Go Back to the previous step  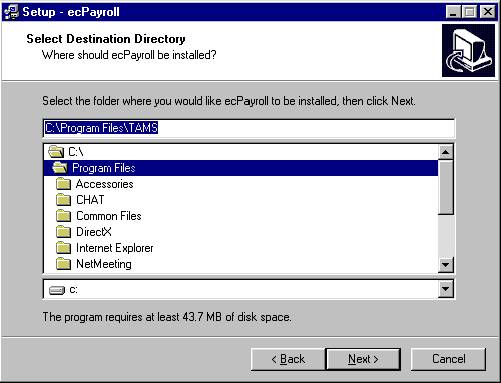click(288, 359)
